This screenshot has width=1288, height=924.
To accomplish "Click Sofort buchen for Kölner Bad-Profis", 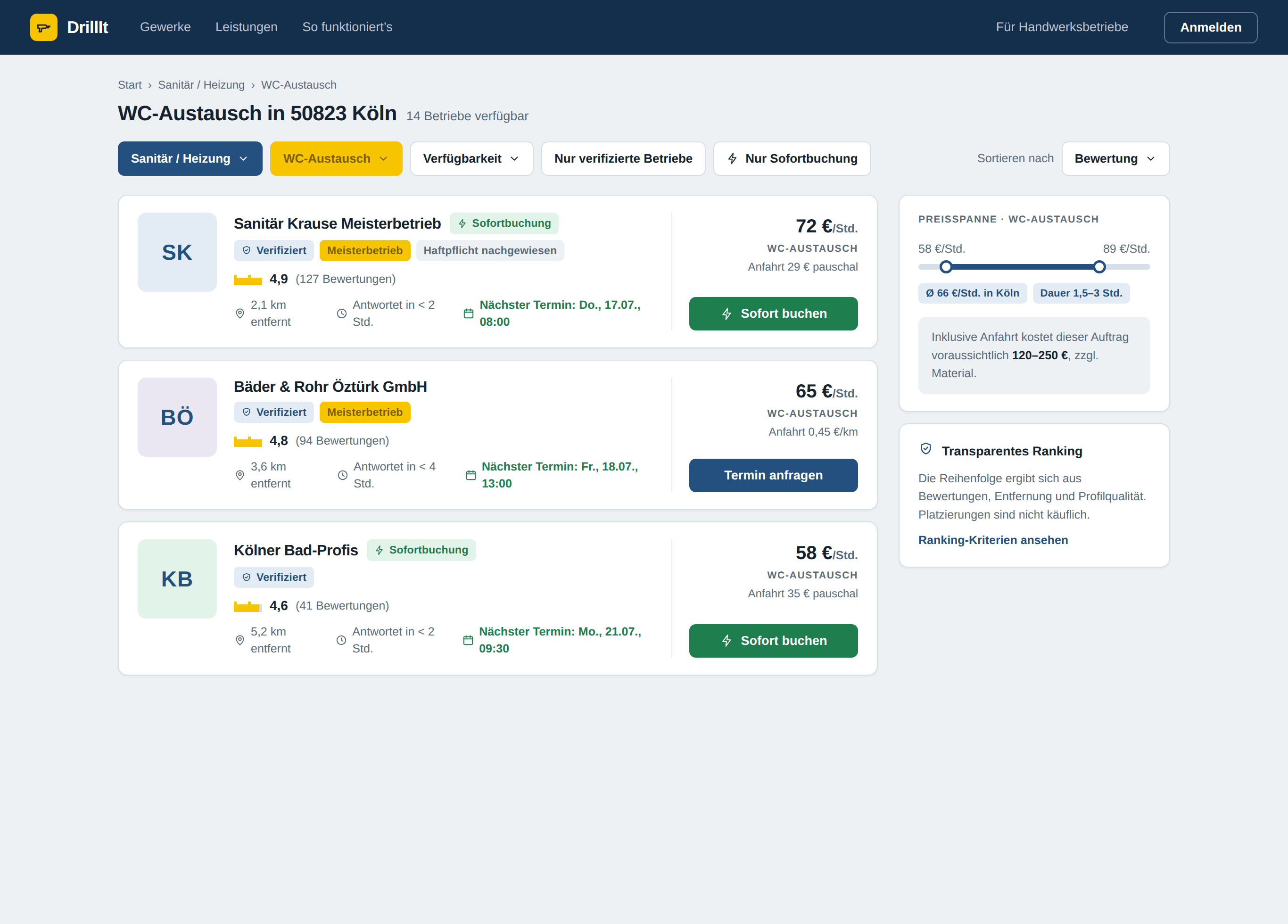I will [774, 641].
